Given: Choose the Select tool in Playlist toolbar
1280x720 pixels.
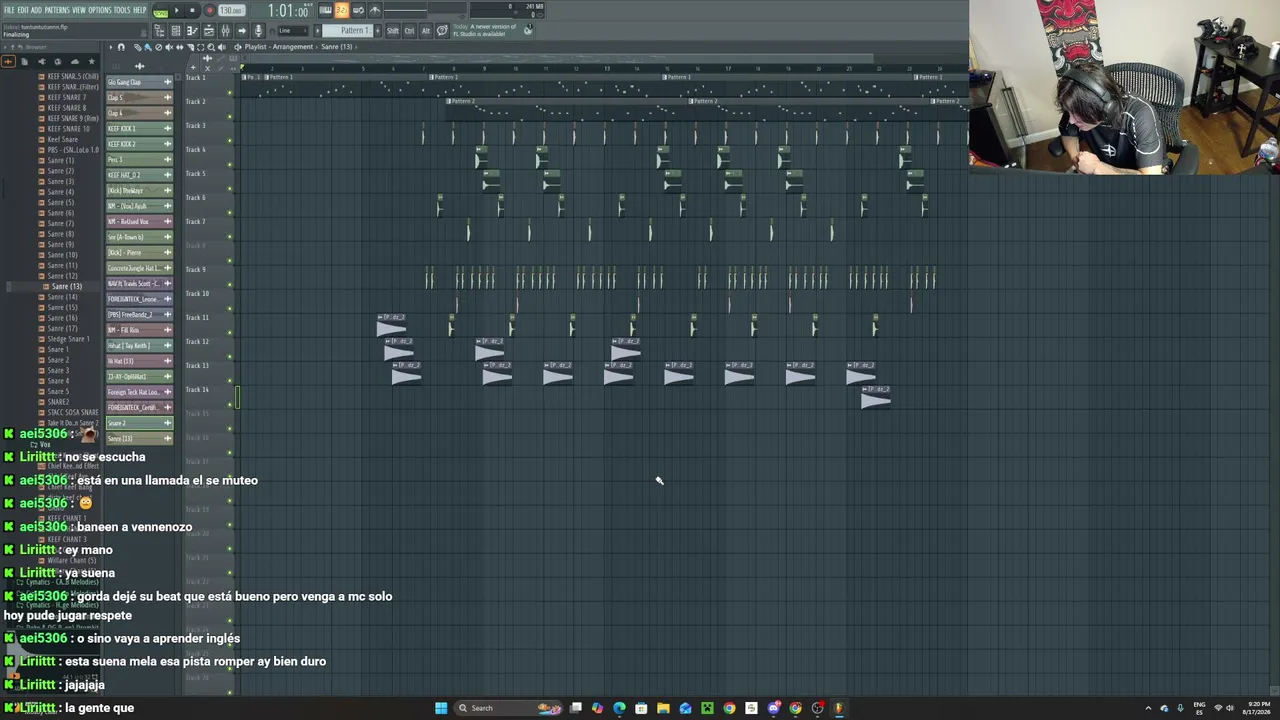Looking at the screenshot, I should click(x=200, y=47).
